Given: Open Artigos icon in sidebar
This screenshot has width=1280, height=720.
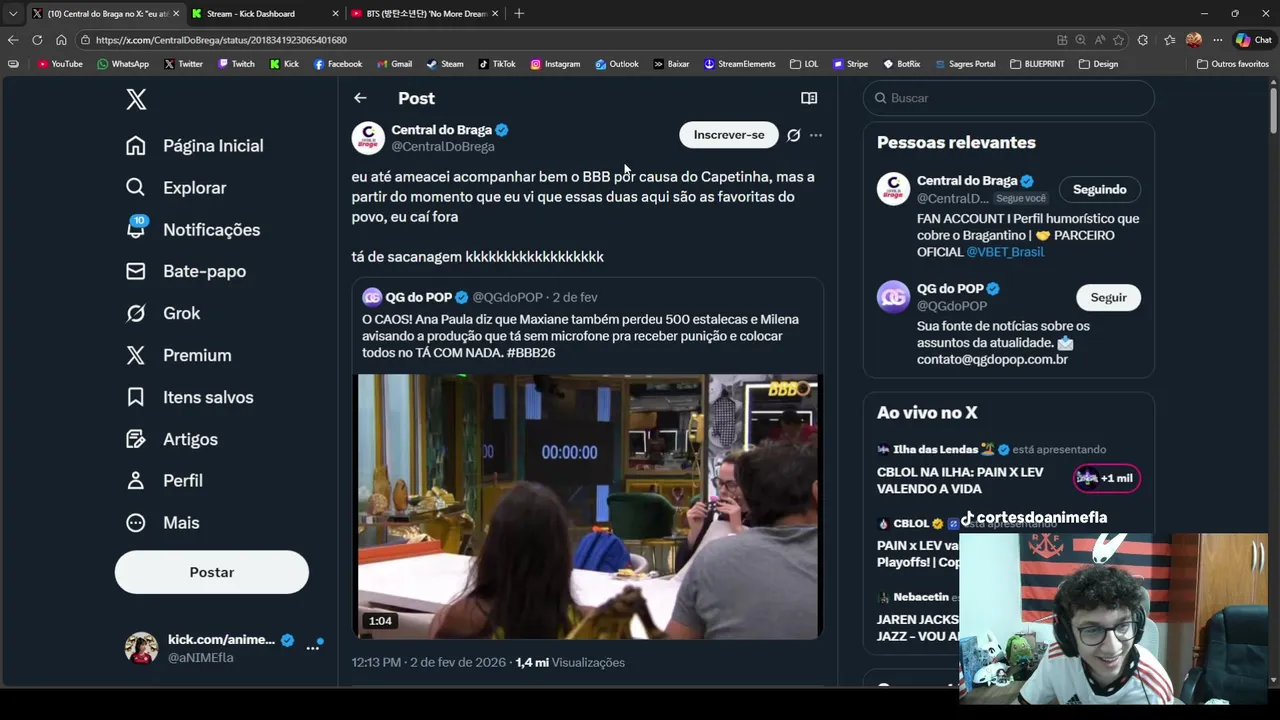Looking at the screenshot, I should click(136, 439).
